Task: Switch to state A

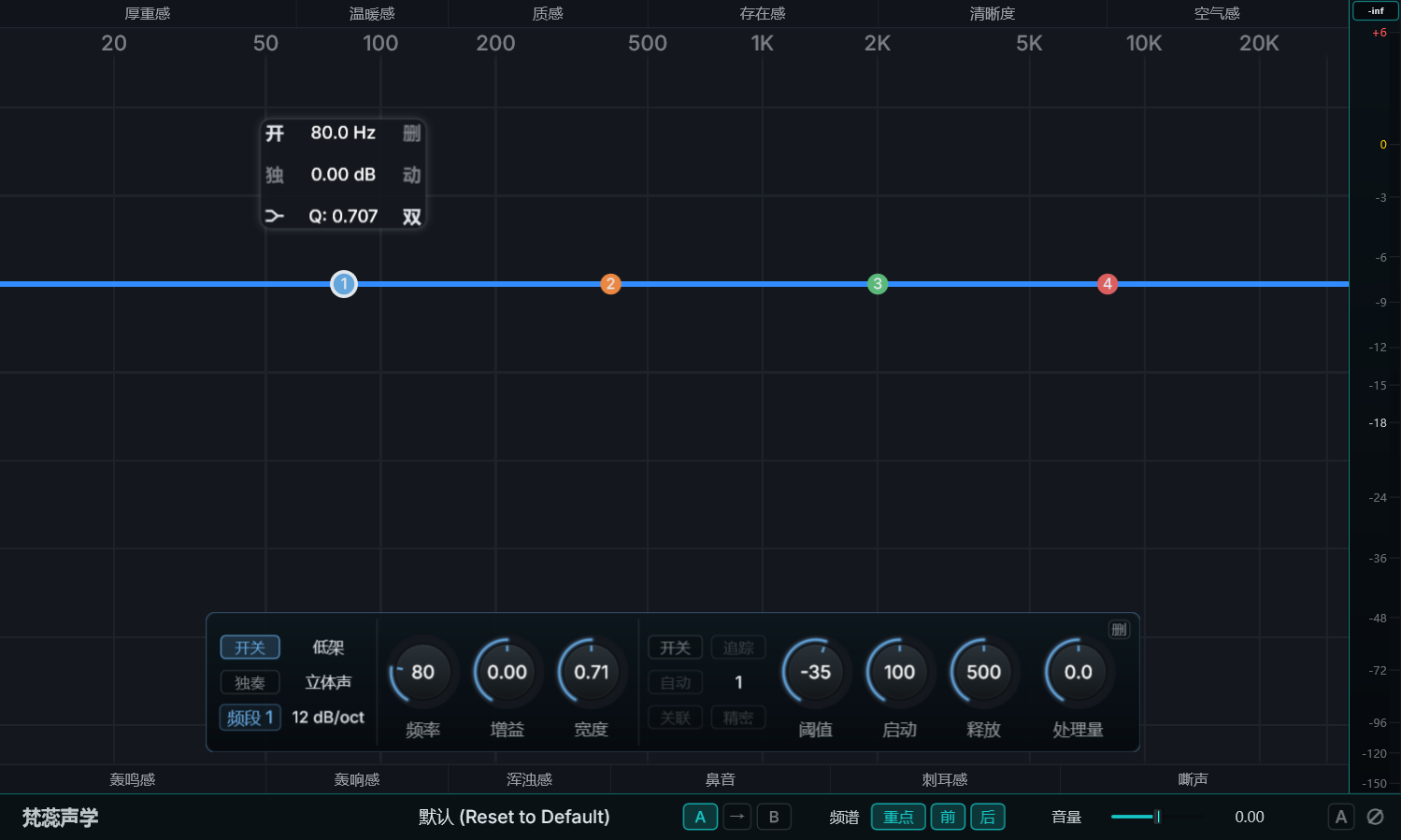Action: click(700, 817)
